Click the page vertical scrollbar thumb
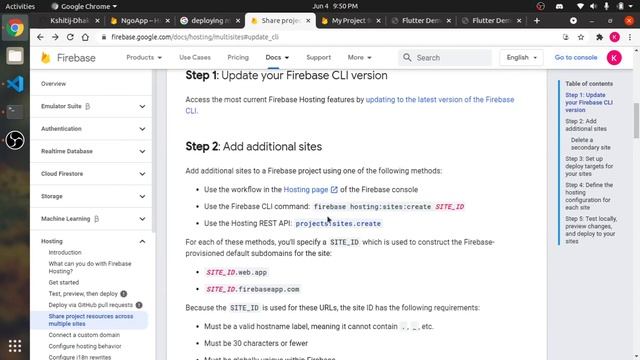This screenshot has width=640, height=360. [x=636, y=120]
